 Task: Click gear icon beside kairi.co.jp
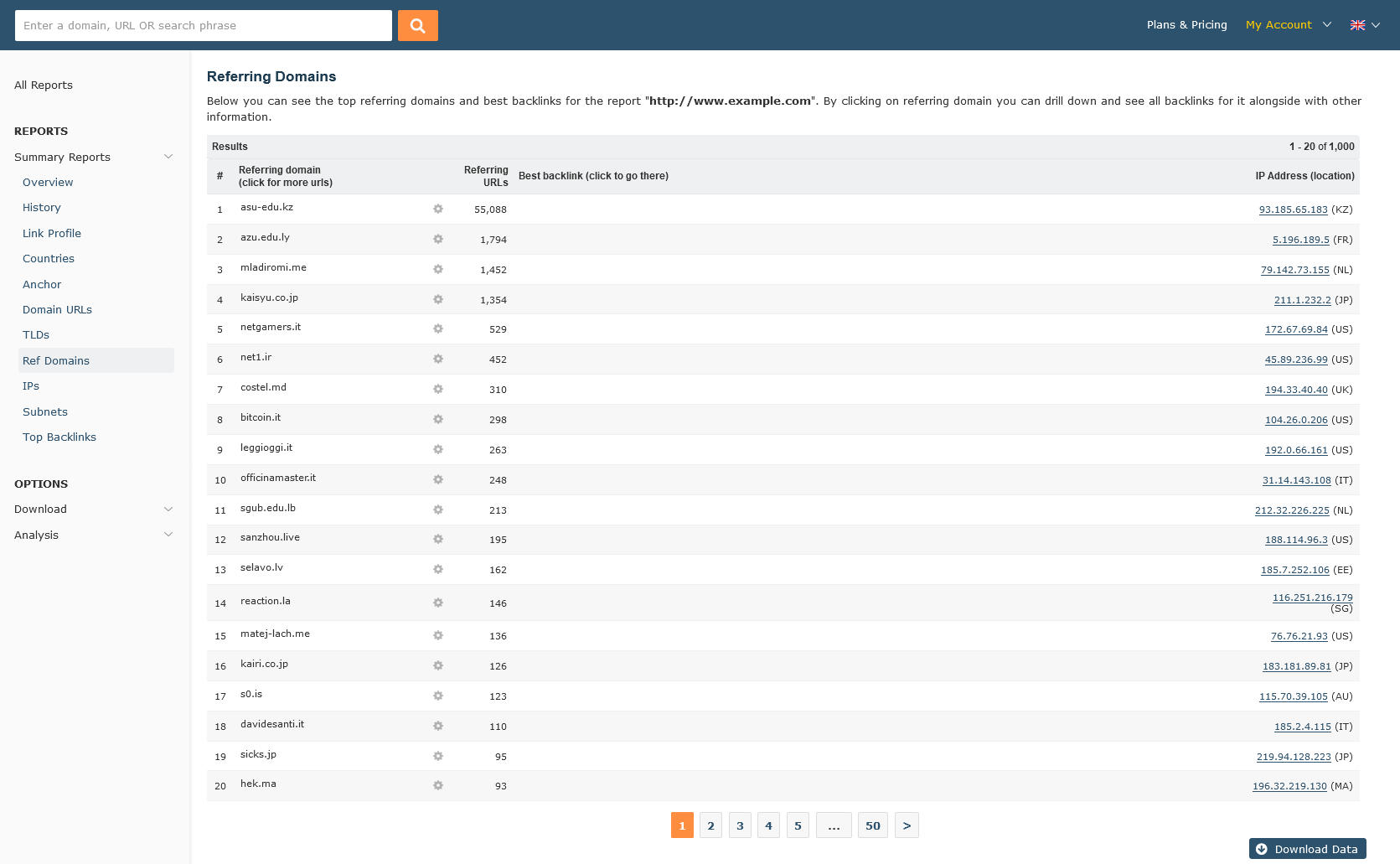point(437,665)
